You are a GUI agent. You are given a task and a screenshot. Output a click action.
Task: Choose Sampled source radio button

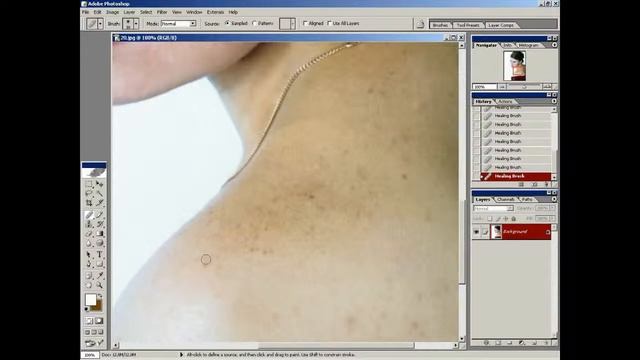[x=227, y=24]
